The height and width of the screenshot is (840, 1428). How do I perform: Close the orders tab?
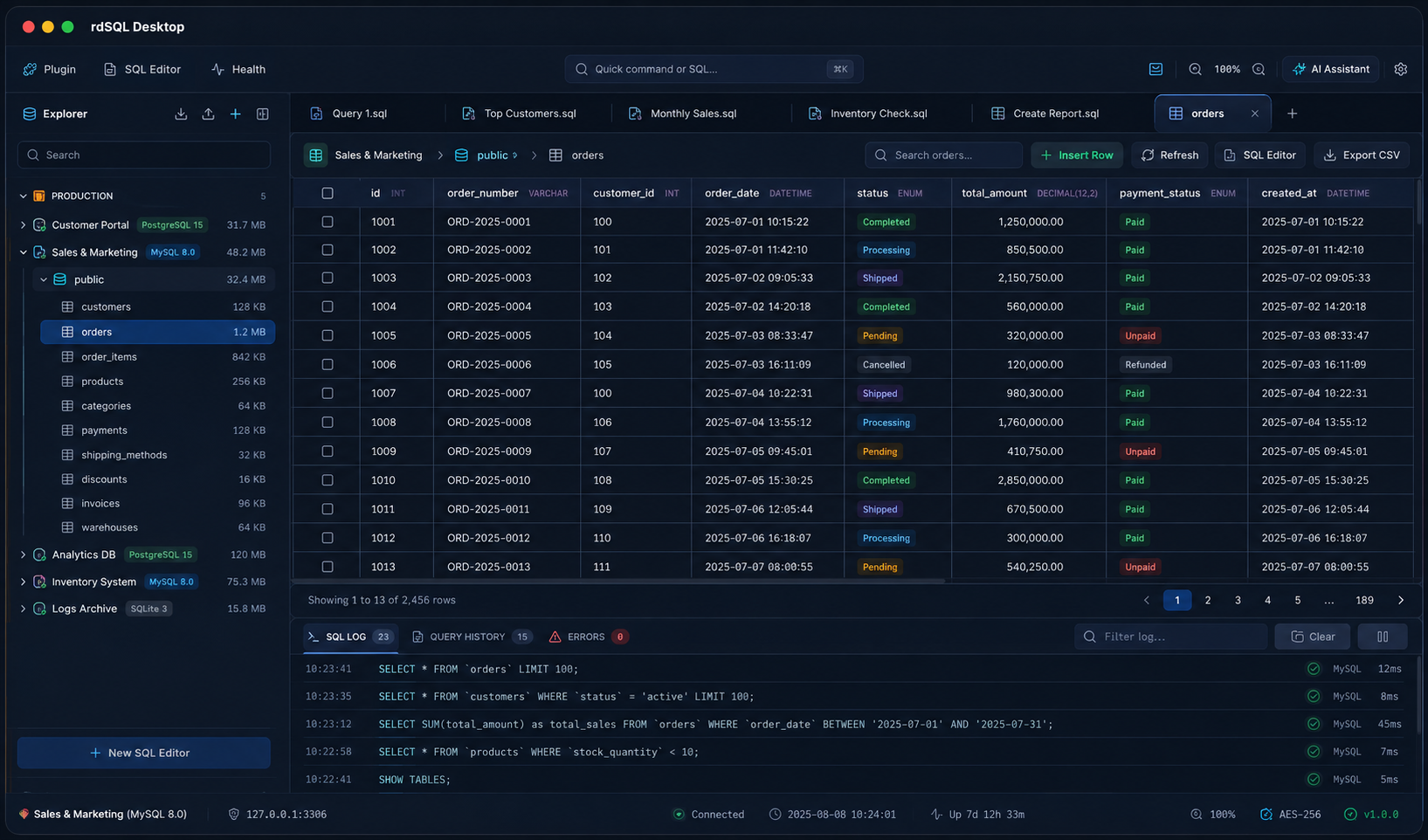pyautogui.click(x=1254, y=114)
